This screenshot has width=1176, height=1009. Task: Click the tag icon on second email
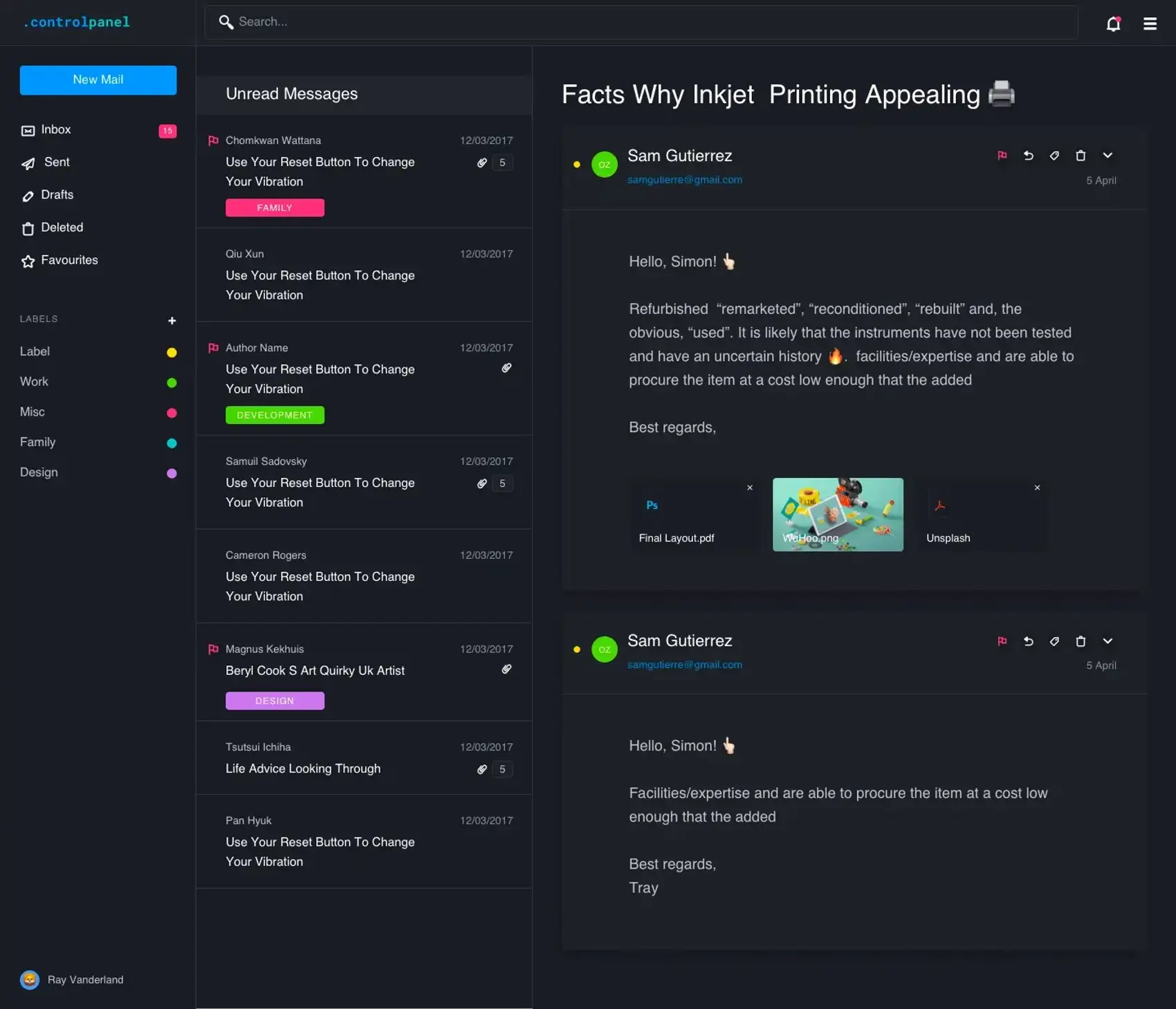coord(1054,641)
